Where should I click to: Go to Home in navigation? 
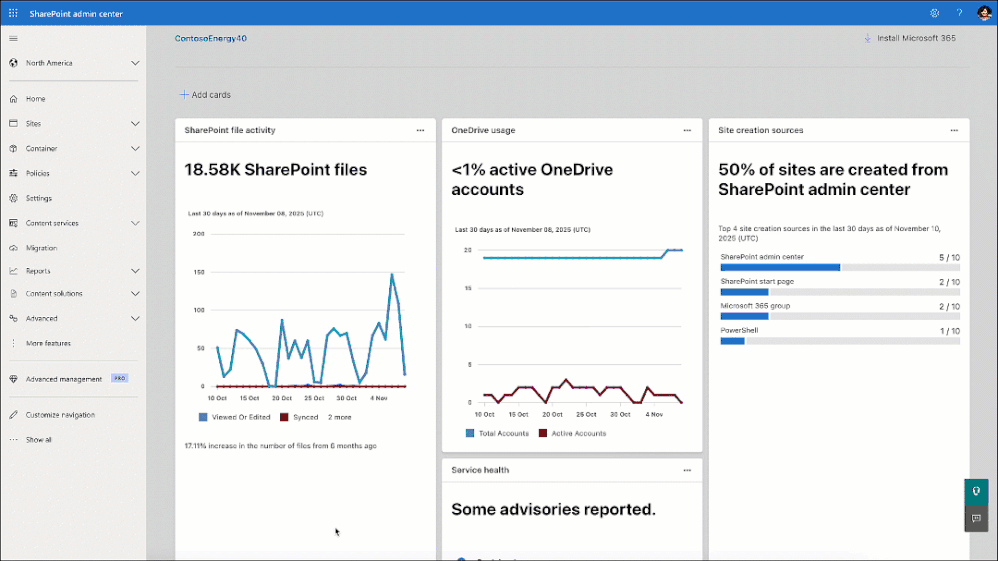36,99
